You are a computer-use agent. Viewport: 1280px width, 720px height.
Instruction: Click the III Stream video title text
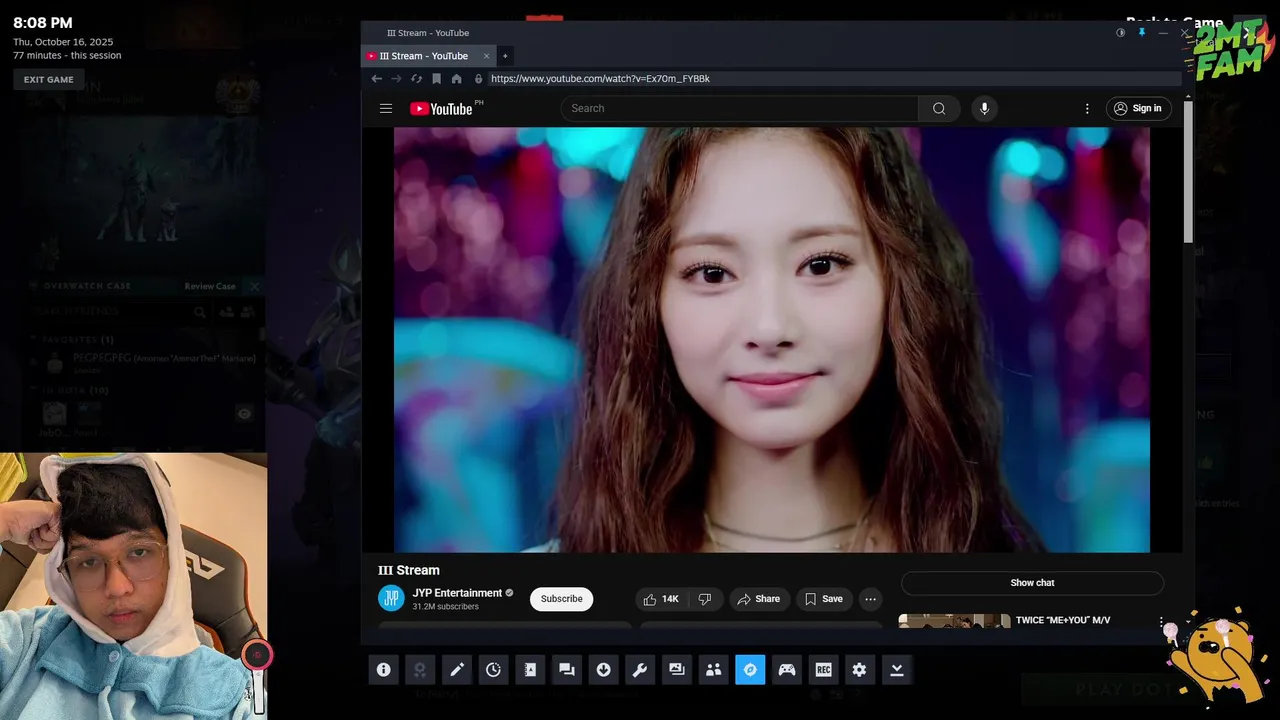[409, 570]
